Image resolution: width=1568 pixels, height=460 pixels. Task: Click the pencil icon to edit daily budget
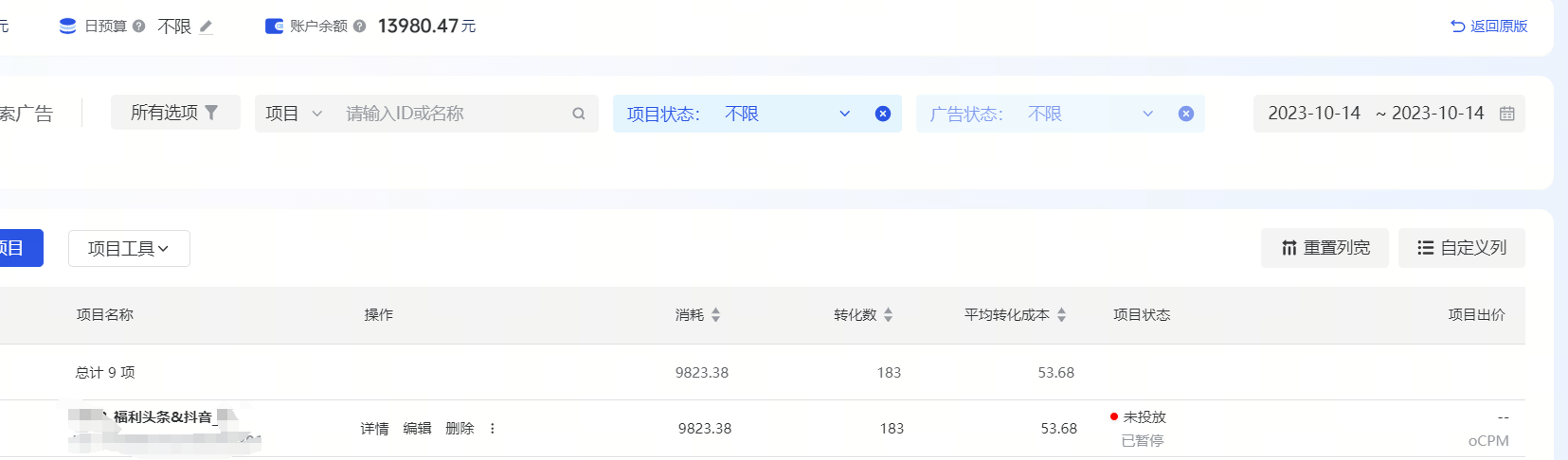[207, 27]
